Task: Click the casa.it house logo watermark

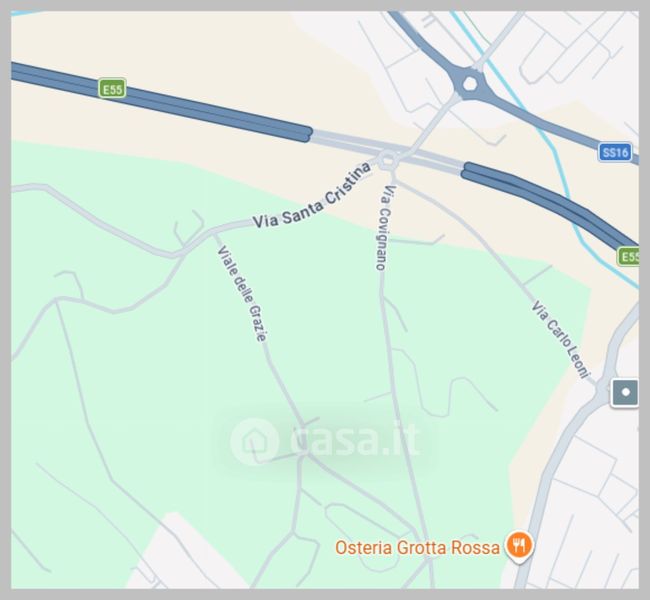Action: pos(254,441)
